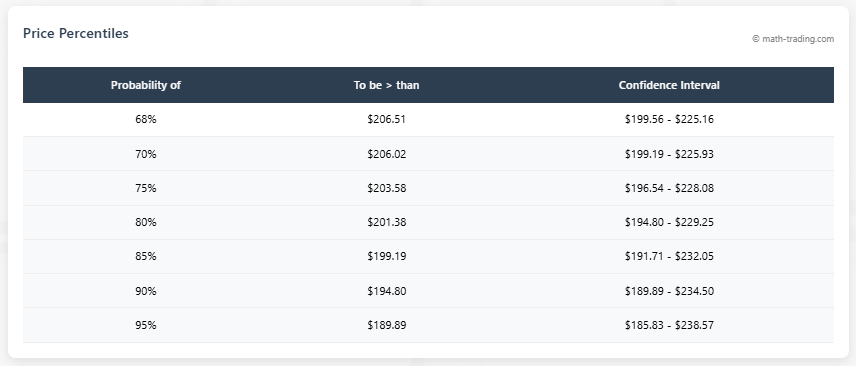Click the 95% probability cell
856x366 pixels.
(x=146, y=325)
